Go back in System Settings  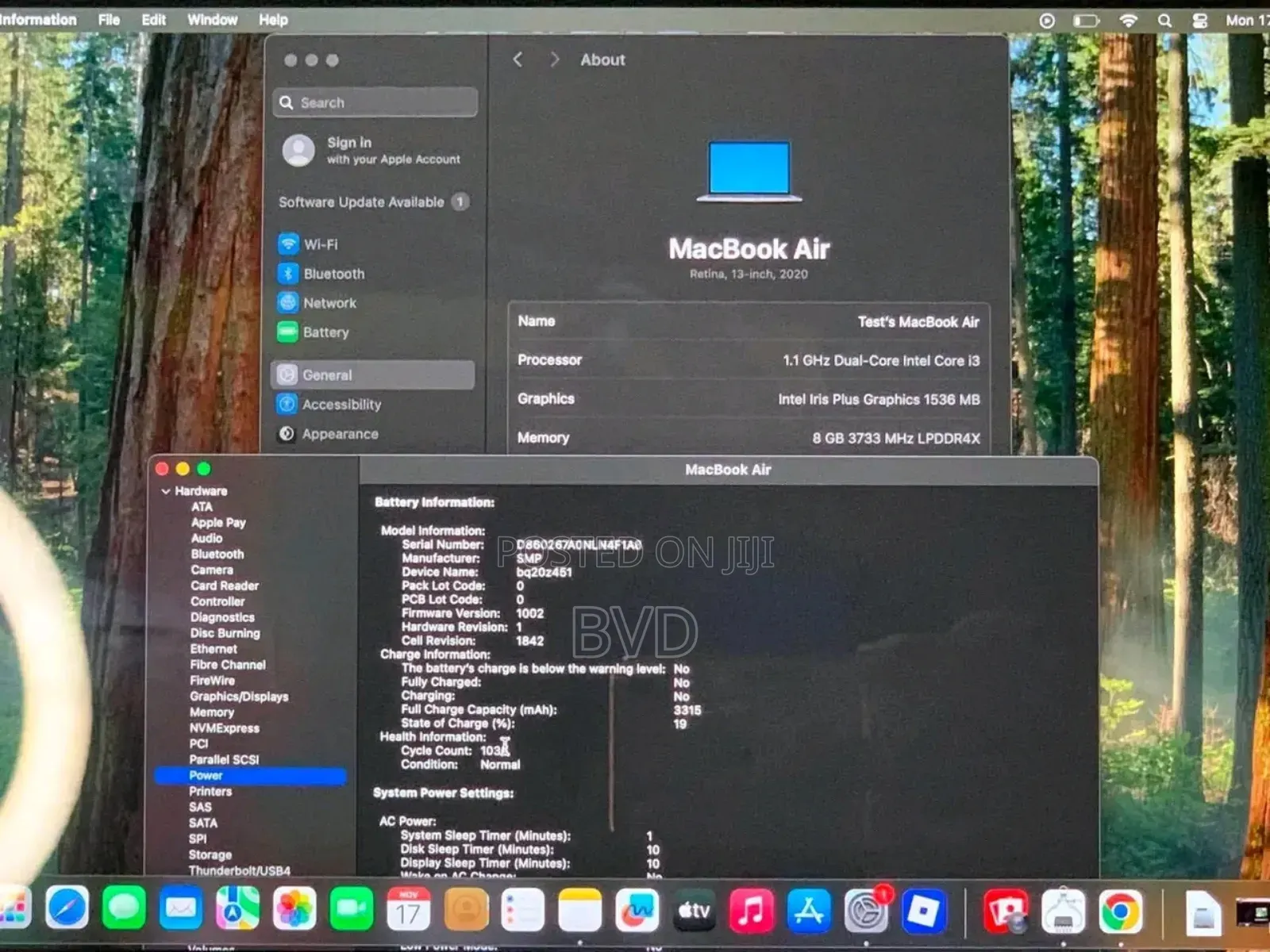coord(518,59)
